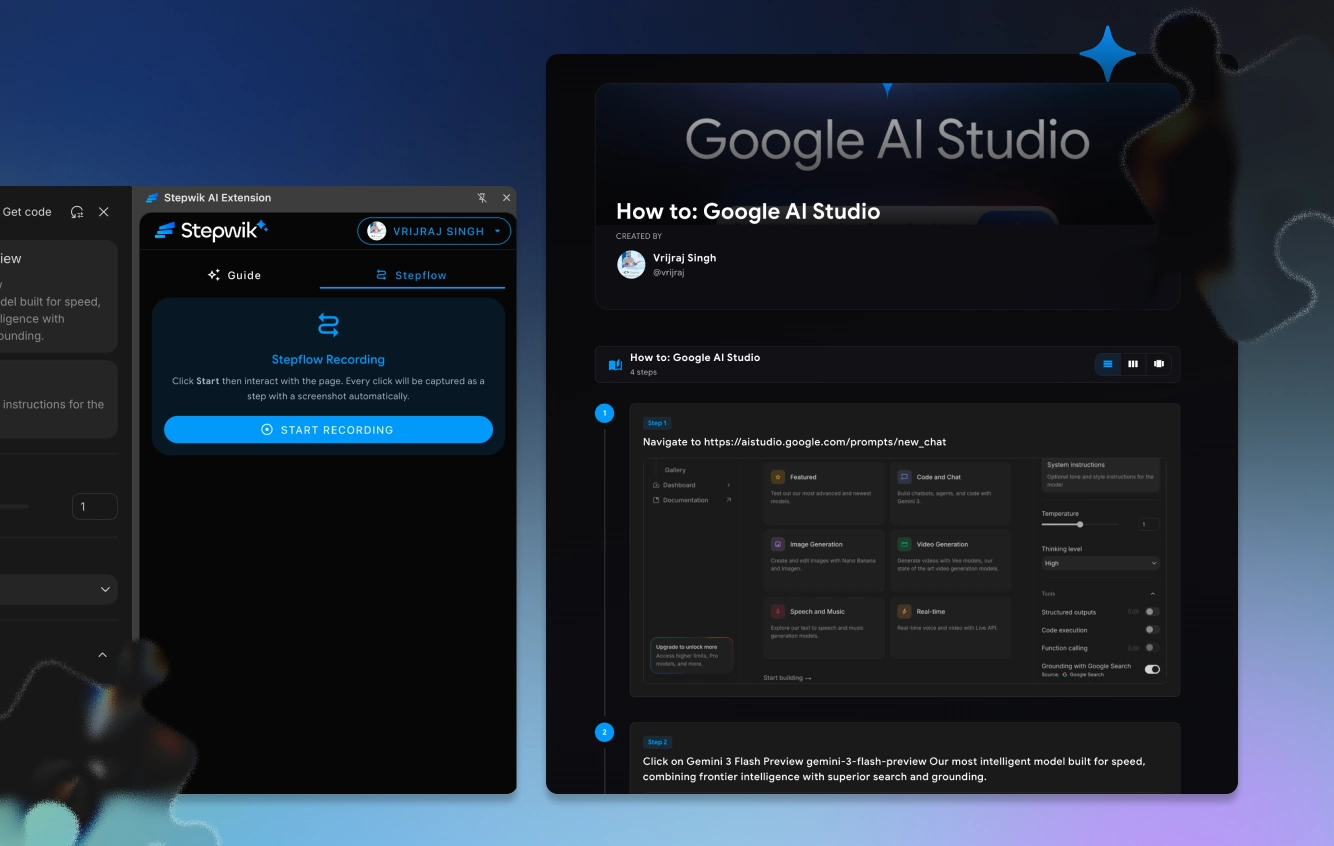Switch to the Guide tab
This screenshot has width=1334, height=846.
coord(234,275)
